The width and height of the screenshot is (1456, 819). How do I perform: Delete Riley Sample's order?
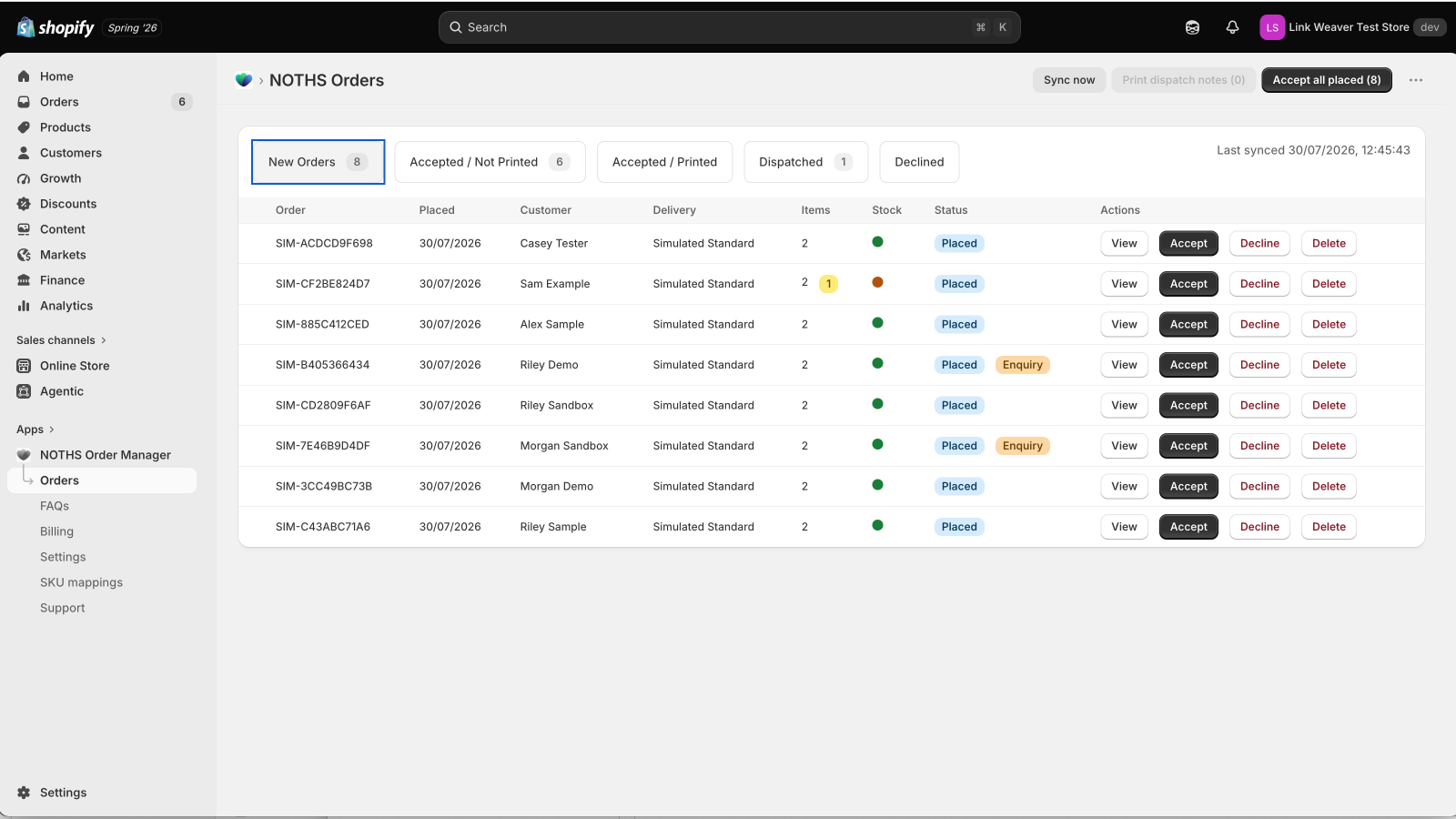(x=1329, y=527)
